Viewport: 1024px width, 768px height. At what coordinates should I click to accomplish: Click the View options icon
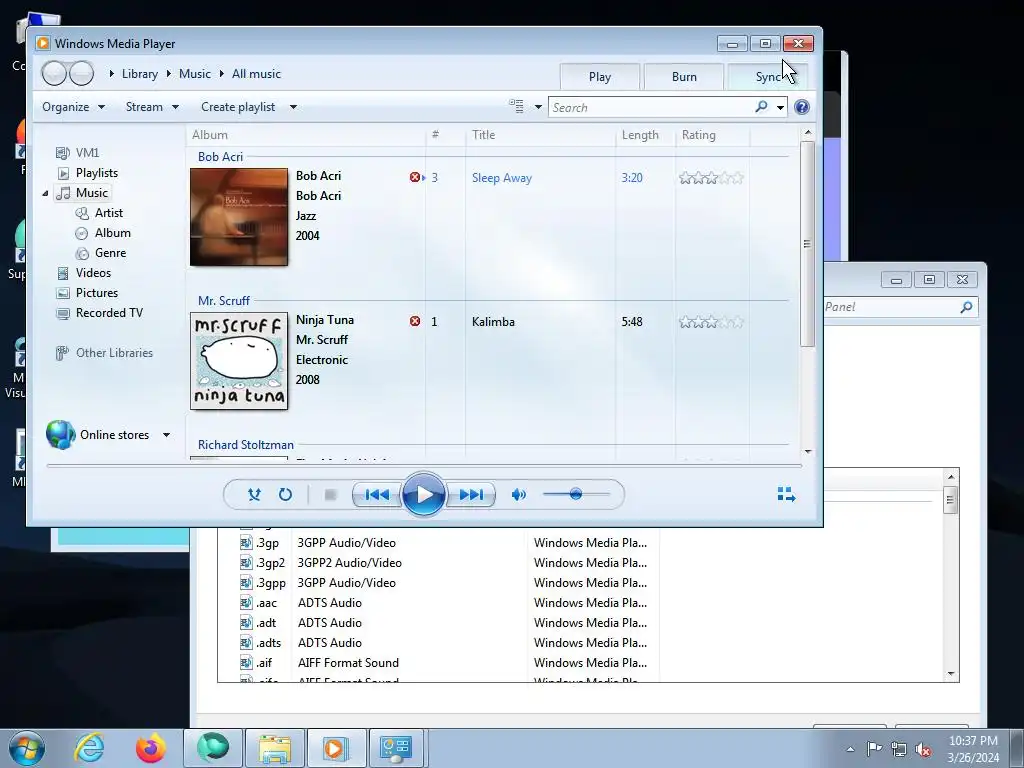point(516,106)
